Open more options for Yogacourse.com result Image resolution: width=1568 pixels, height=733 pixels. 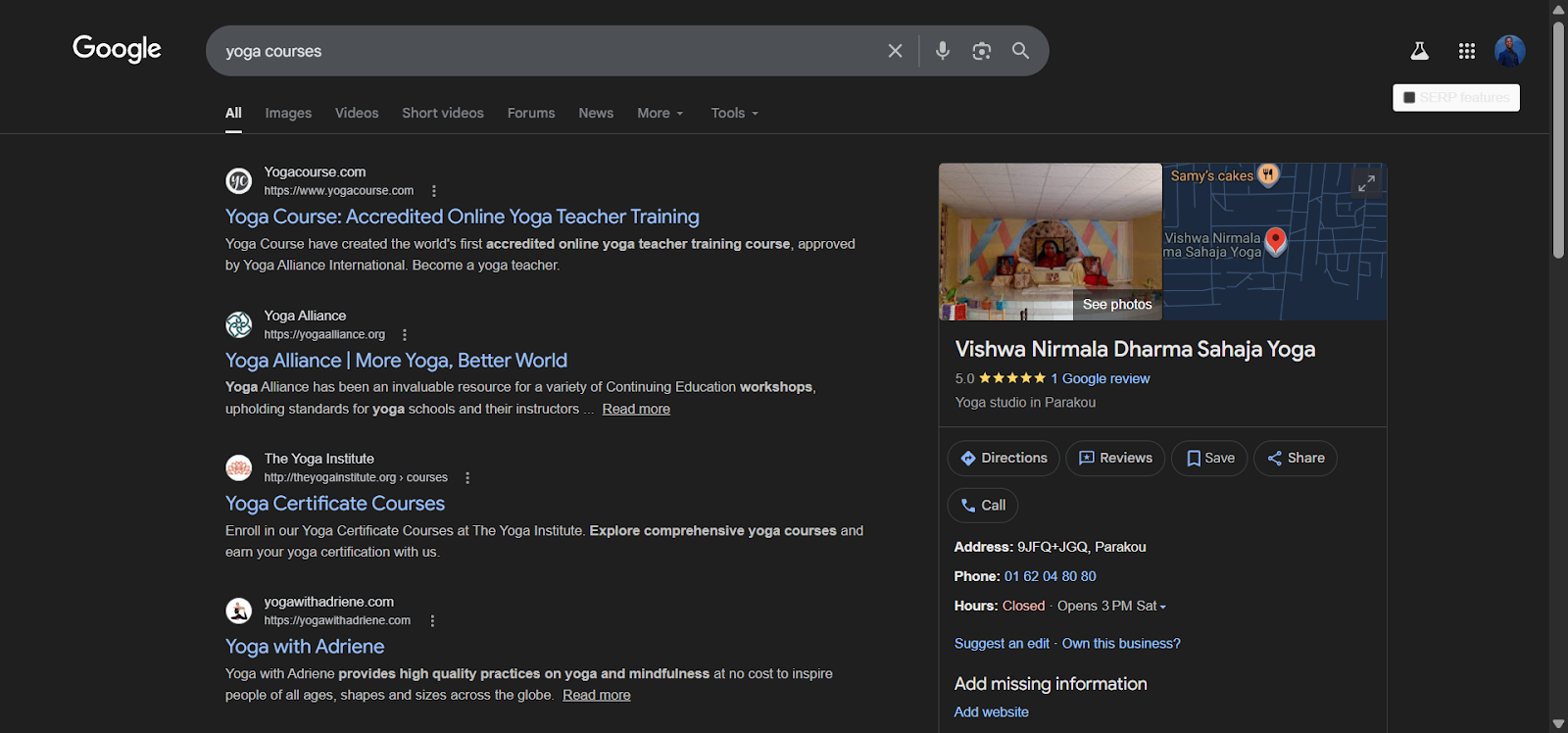click(434, 191)
